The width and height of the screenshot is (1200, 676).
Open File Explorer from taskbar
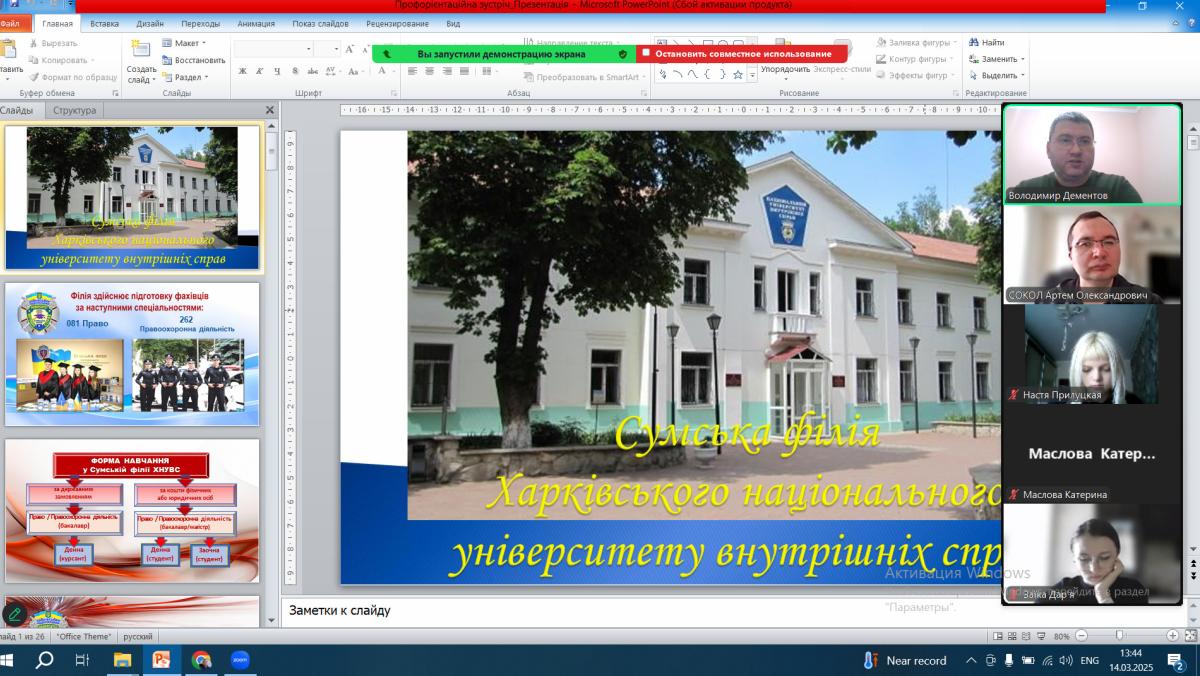[122, 660]
